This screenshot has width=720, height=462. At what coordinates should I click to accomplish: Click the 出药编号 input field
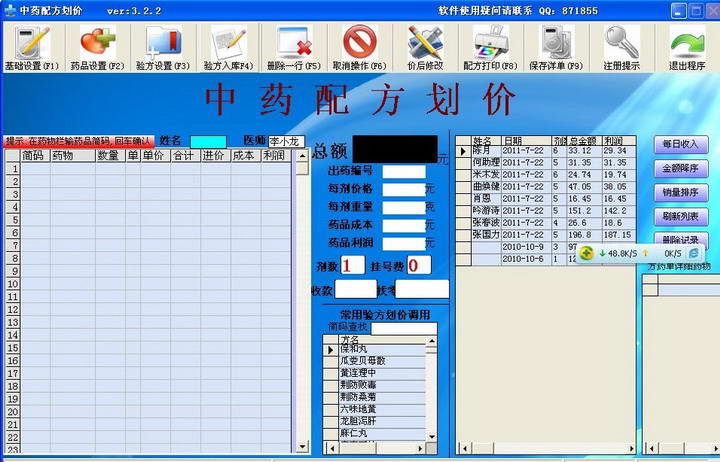(x=404, y=172)
